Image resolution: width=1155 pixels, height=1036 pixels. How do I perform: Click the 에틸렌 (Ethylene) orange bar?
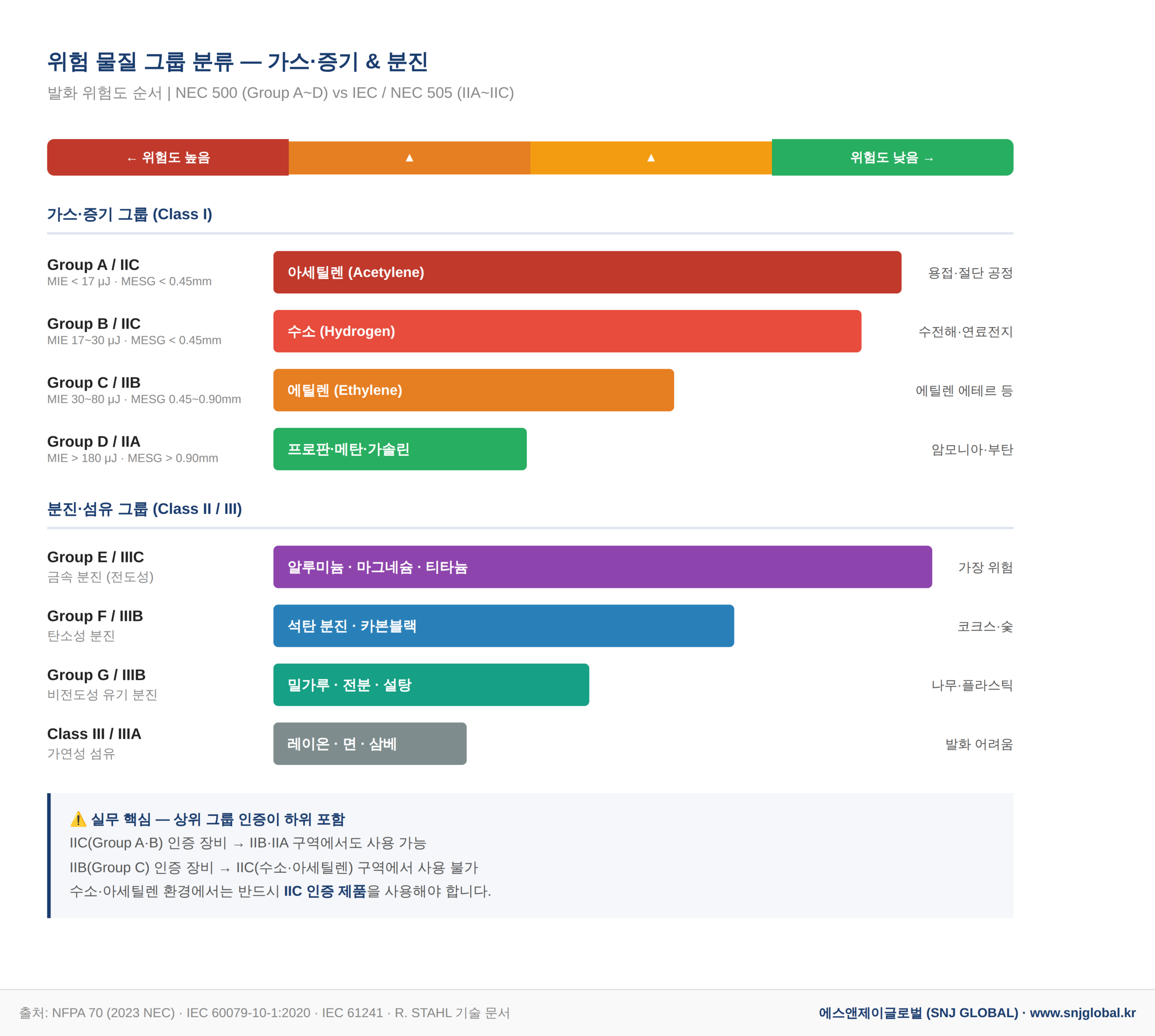[x=473, y=390]
